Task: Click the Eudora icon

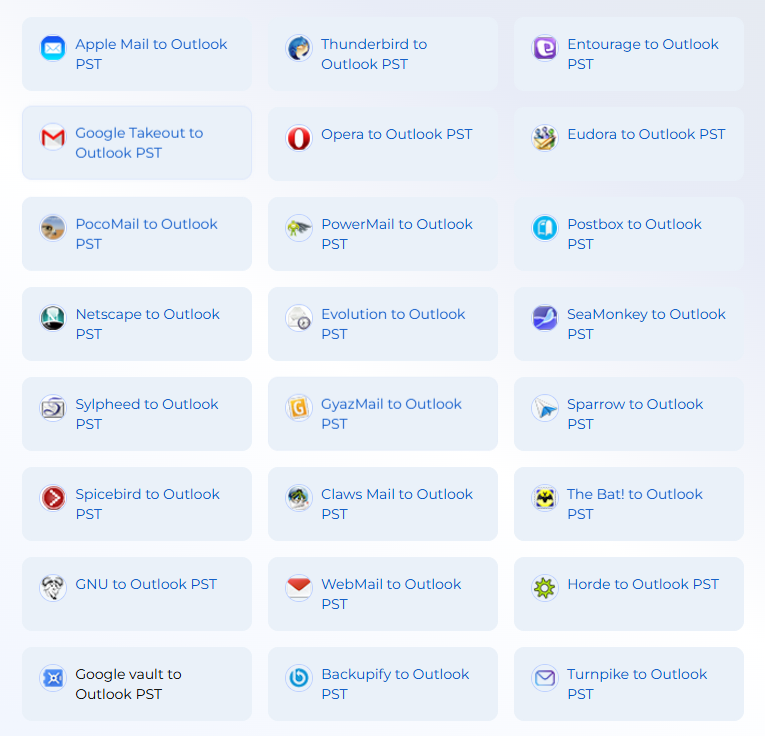Action: pos(545,138)
